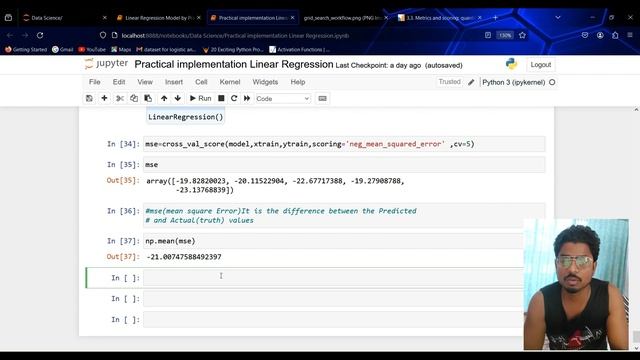Click the Jupyter logo

tap(107, 64)
